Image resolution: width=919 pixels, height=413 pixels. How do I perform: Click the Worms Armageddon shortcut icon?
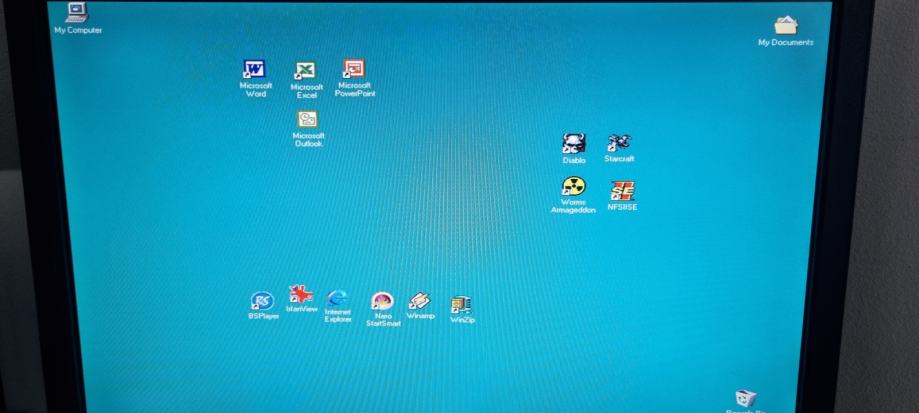(573, 187)
